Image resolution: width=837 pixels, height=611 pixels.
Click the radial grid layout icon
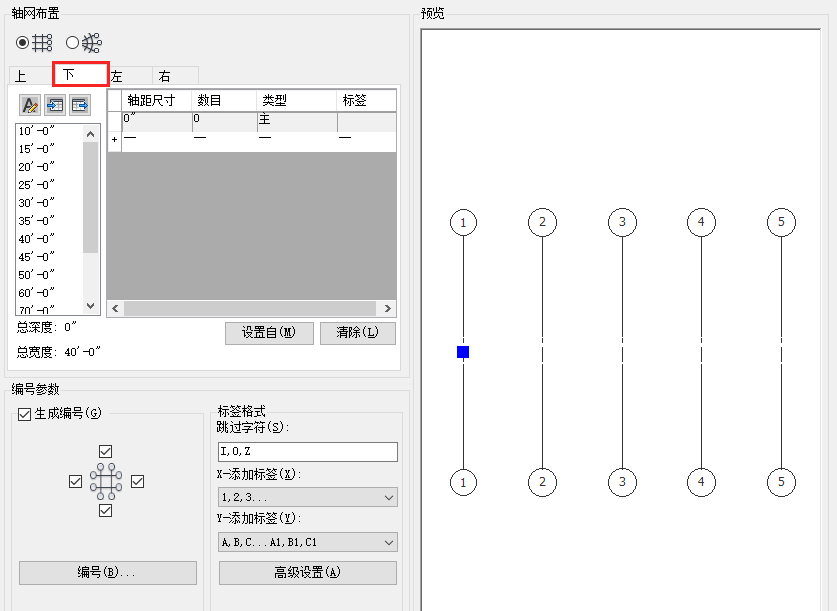coord(91,43)
